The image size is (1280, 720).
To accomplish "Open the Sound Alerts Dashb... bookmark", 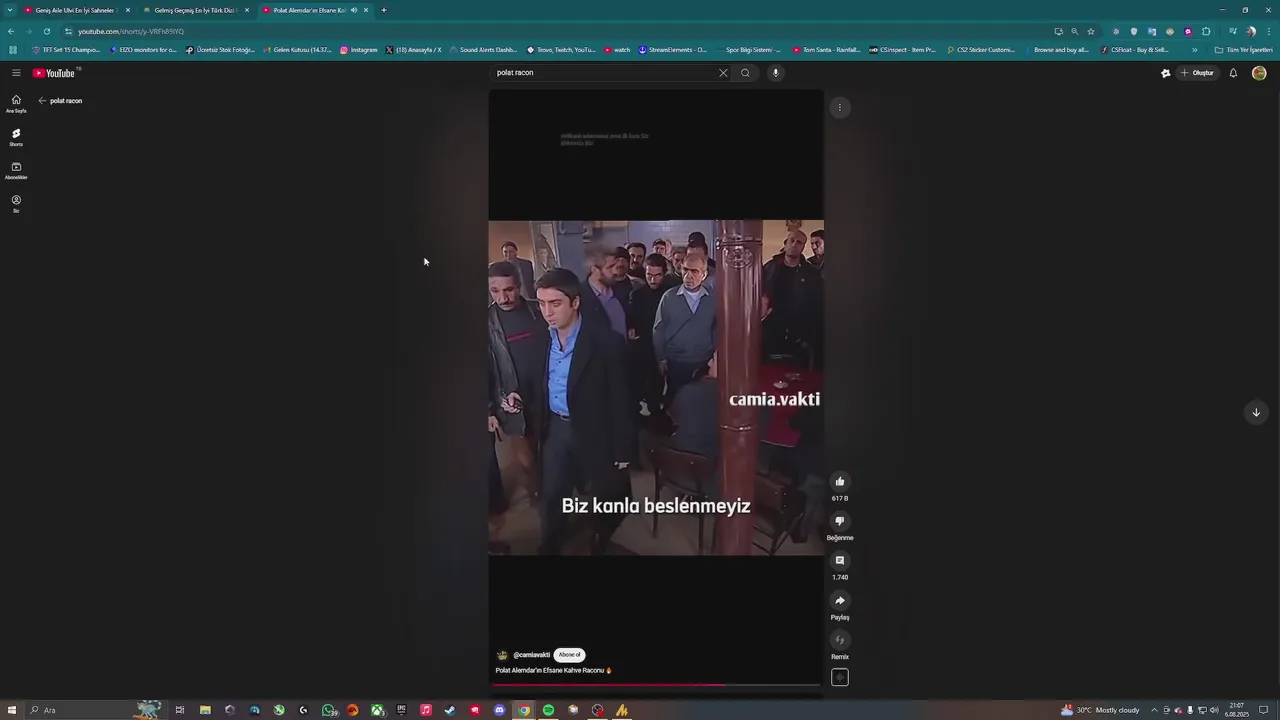I will coord(484,50).
